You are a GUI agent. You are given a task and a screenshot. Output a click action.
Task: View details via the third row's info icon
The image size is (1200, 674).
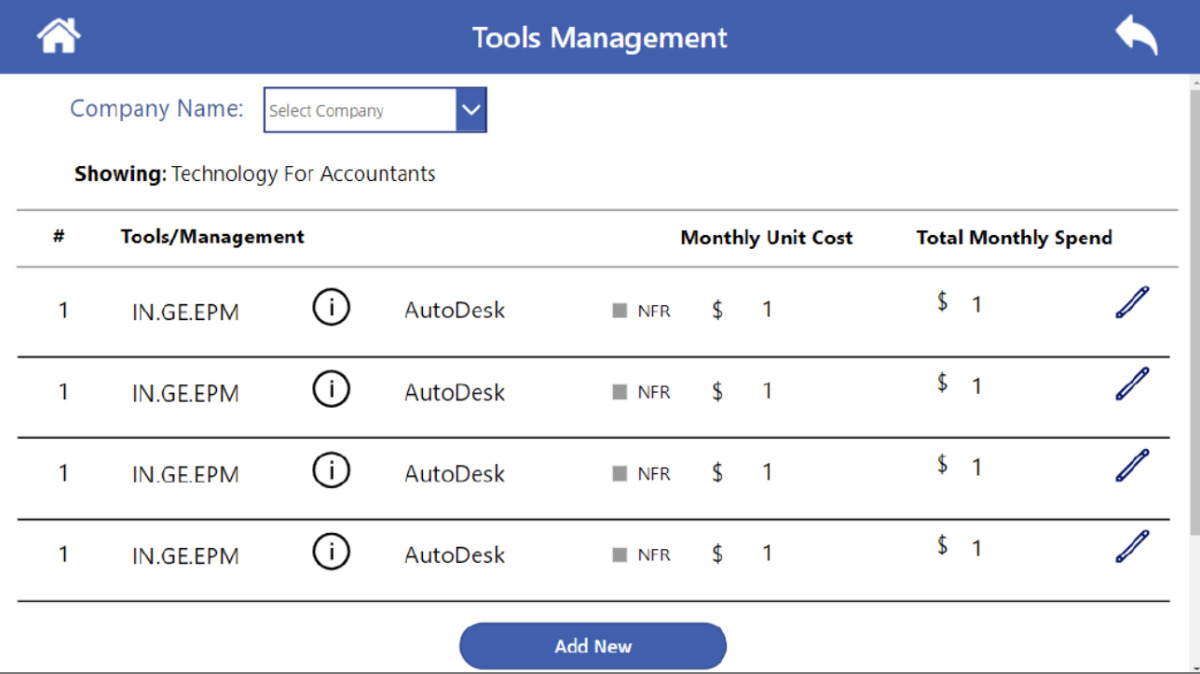(x=331, y=470)
